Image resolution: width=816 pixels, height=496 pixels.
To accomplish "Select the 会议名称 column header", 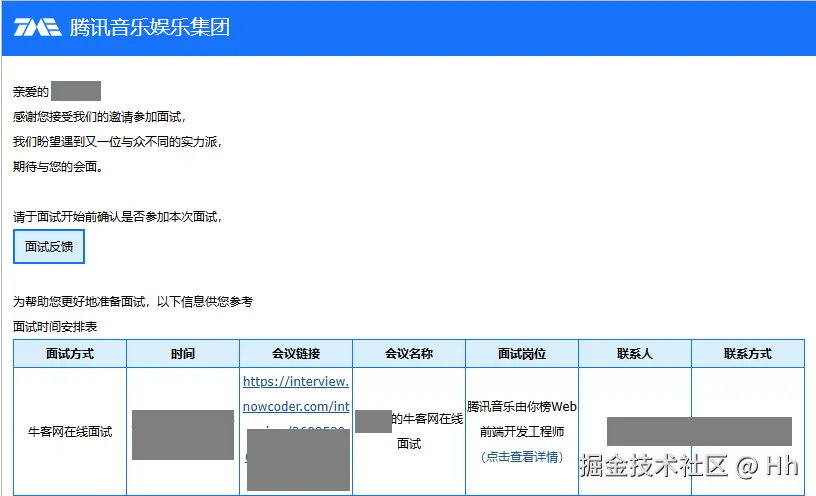I will (409, 354).
